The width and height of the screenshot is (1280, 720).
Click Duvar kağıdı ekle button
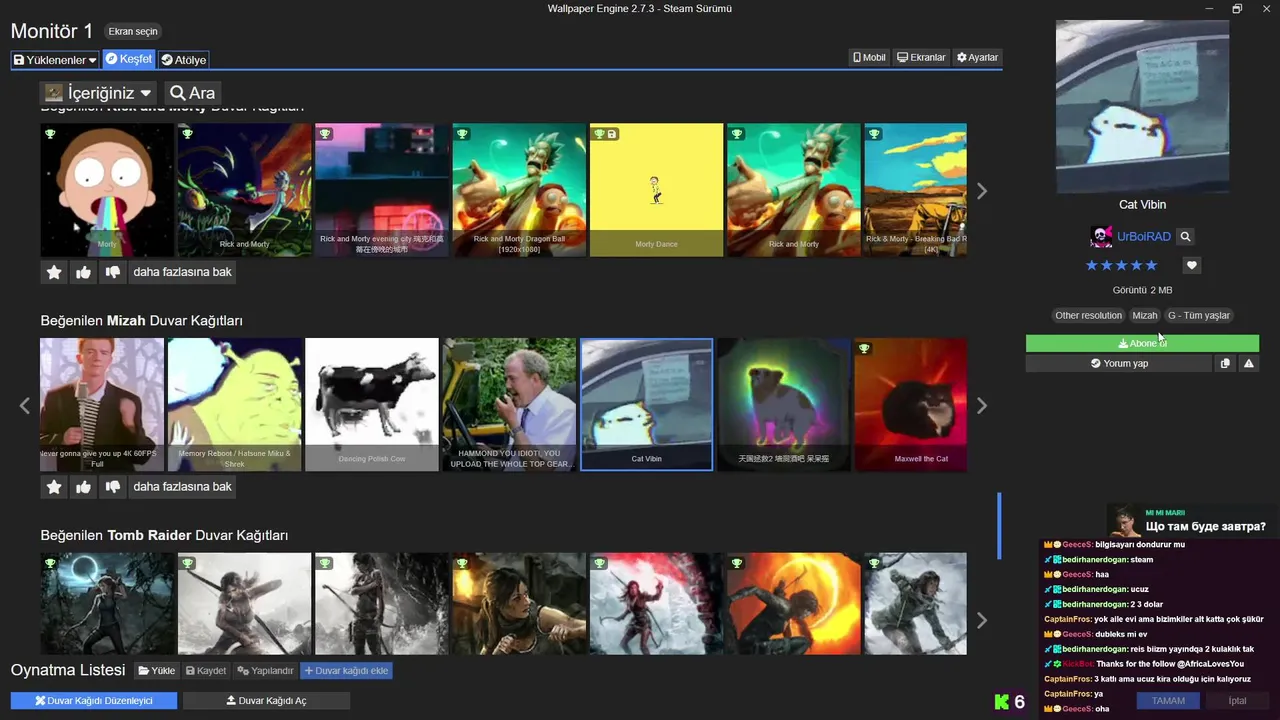pos(346,670)
